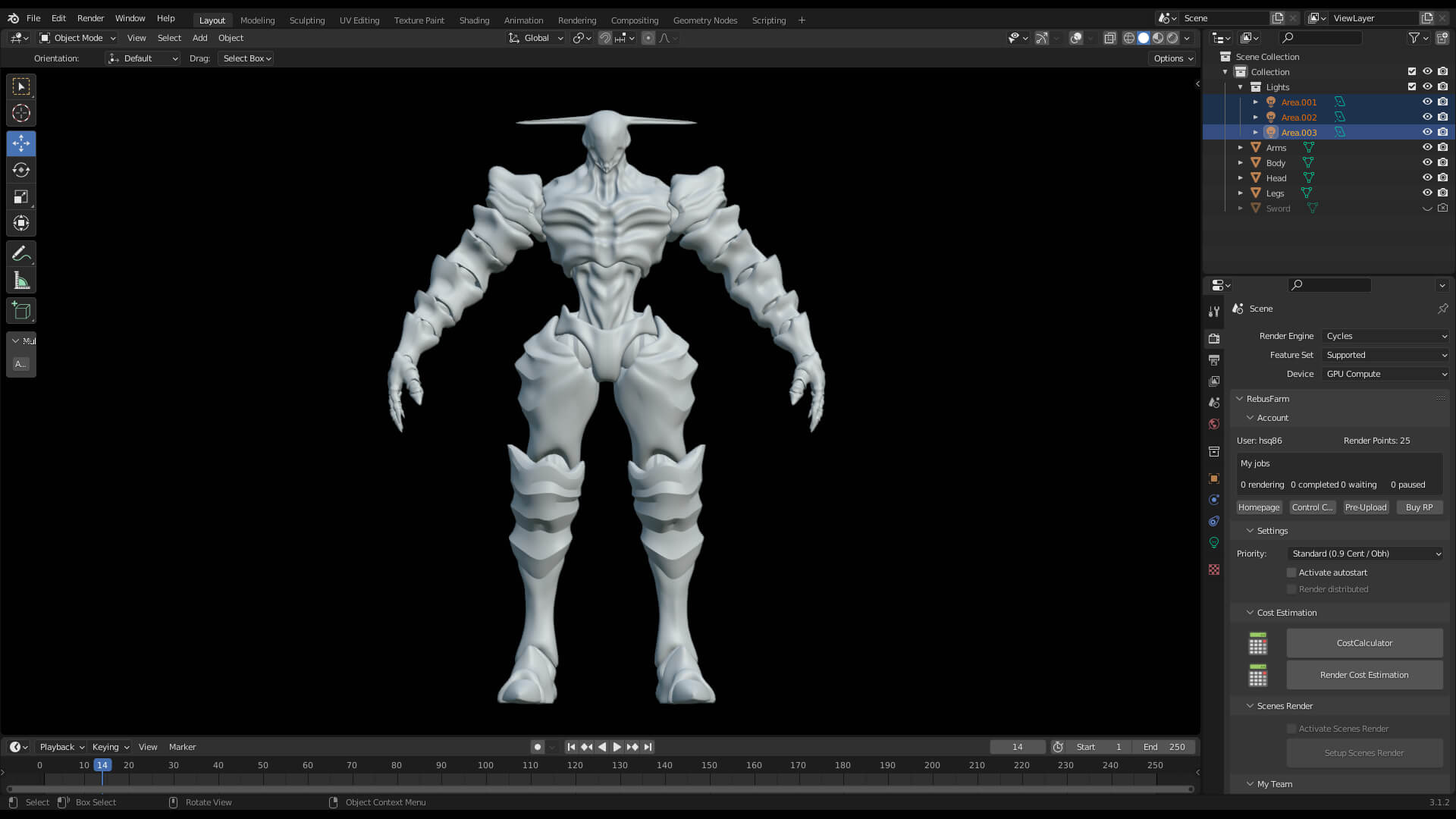
Task: Choose the Measure tool
Action: pyautogui.click(x=21, y=281)
